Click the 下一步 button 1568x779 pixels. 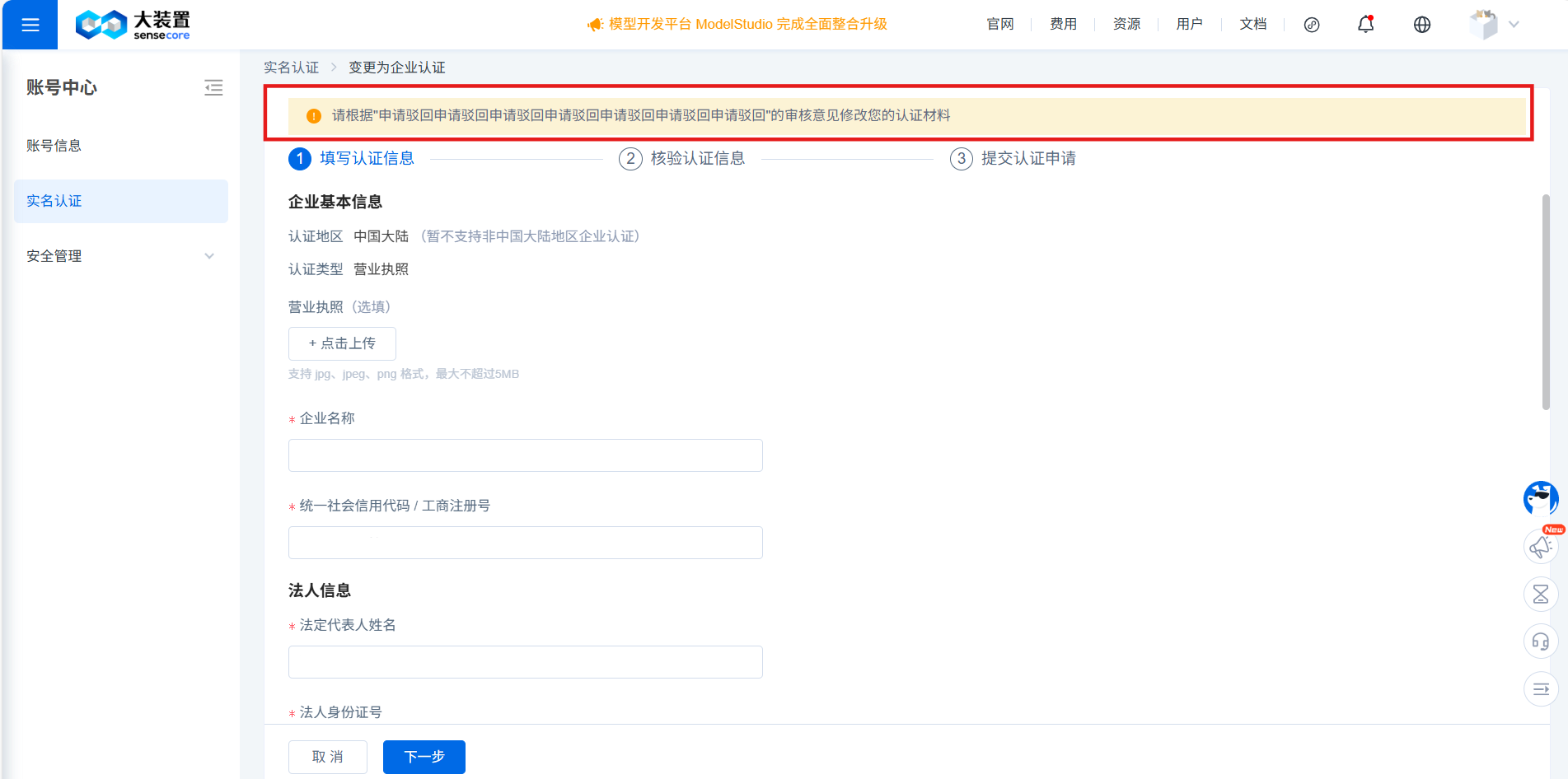point(424,757)
